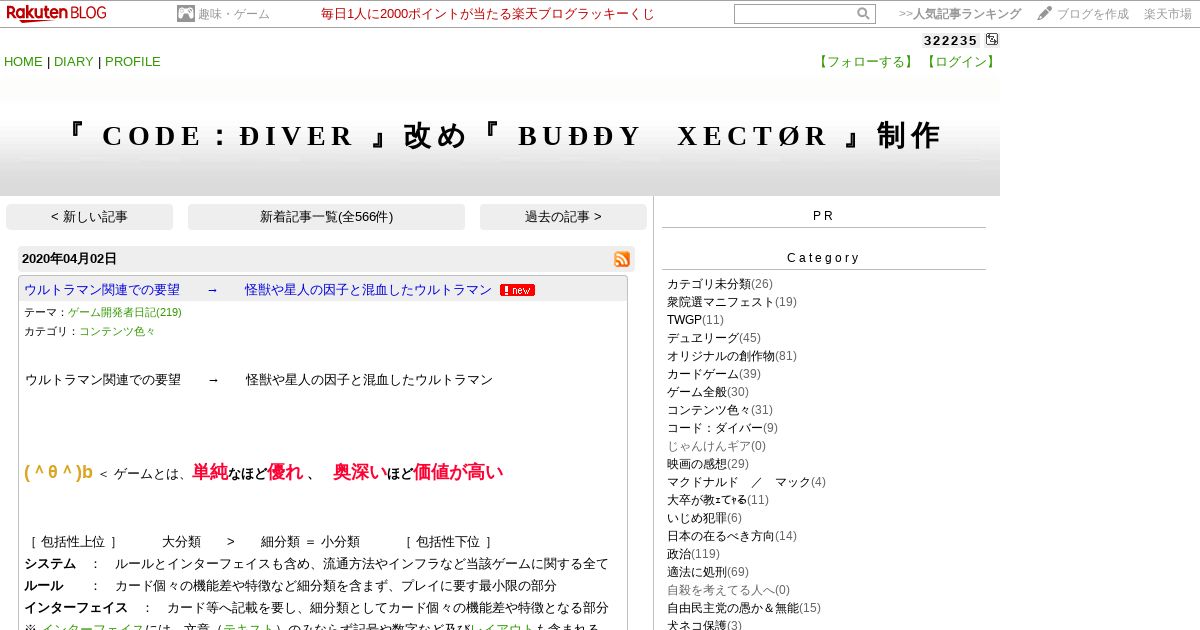1200x630 pixels.
Task: Click ブログを作成 link
Action: (x=1093, y=14)
